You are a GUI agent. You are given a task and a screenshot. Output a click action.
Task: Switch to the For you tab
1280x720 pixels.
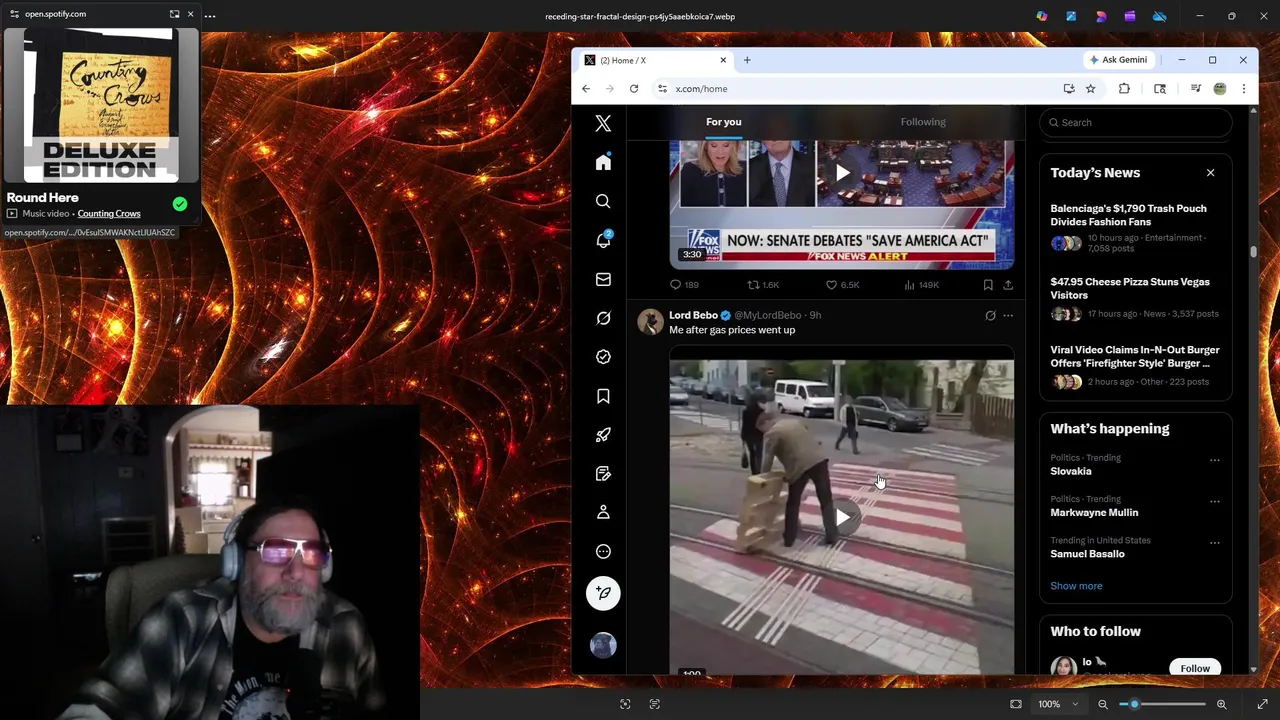[x=724, y=122]
